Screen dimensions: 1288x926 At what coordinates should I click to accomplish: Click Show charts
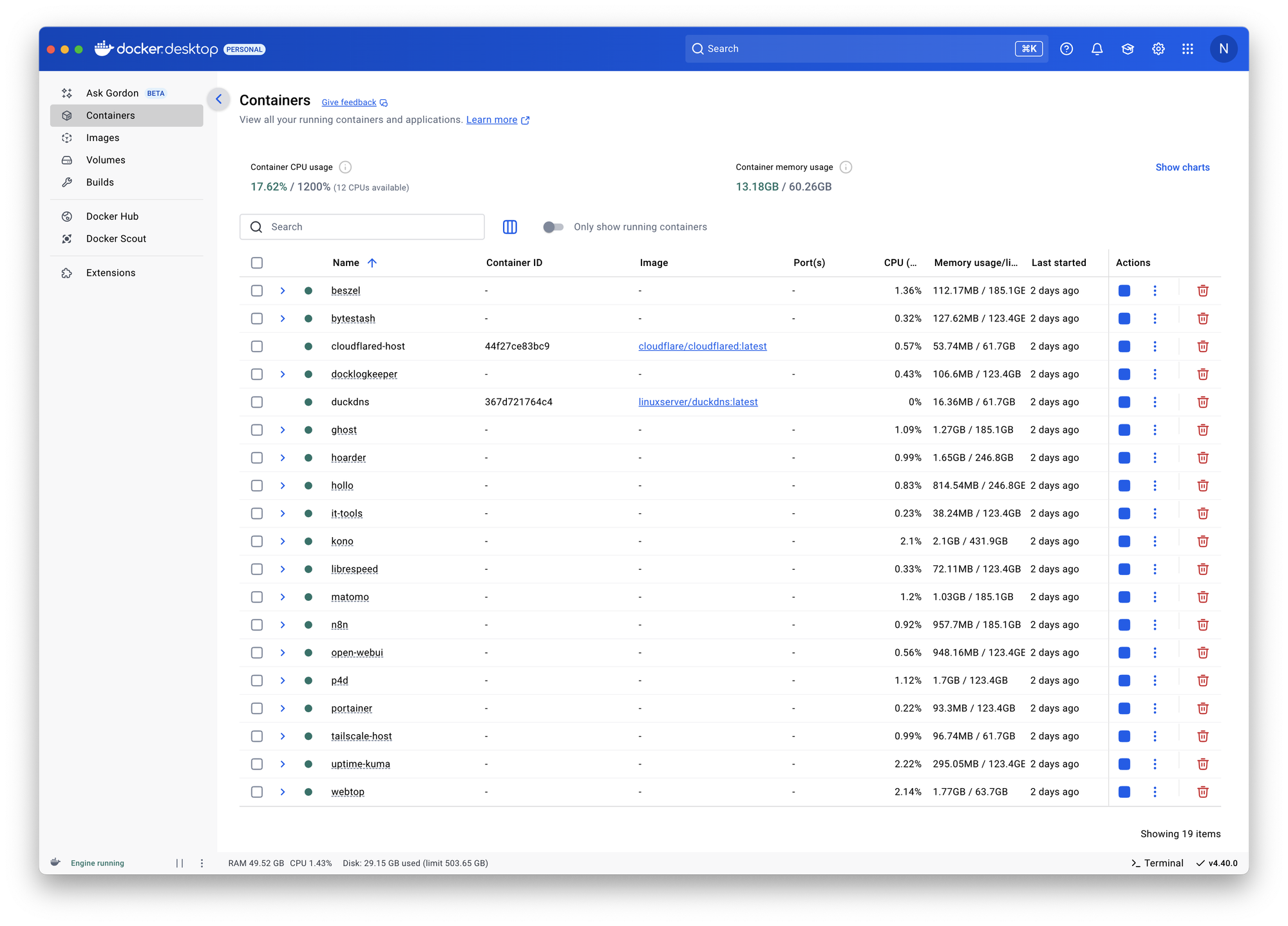1182,167
